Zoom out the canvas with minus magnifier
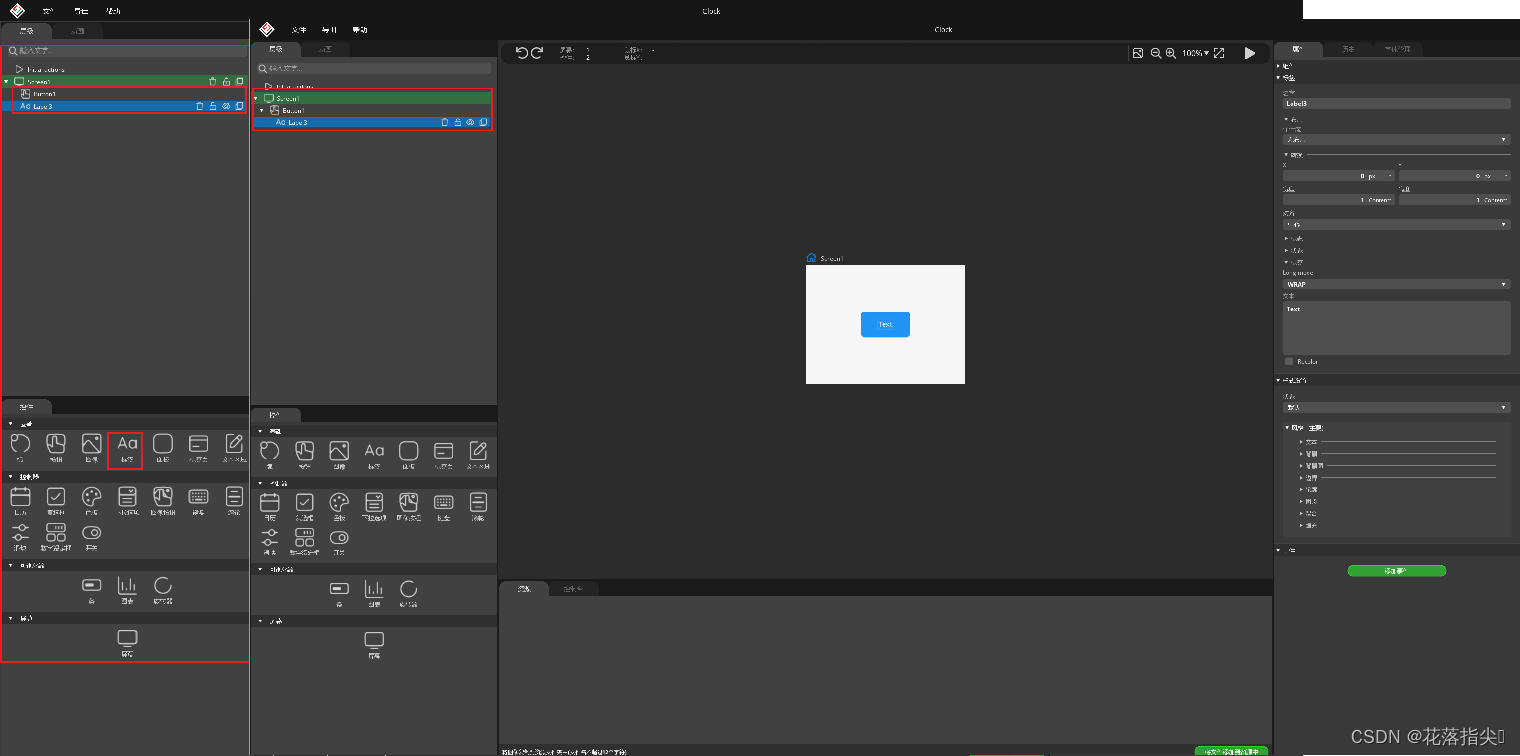This screenshot has width=1520, height=756. point(1156,53)
